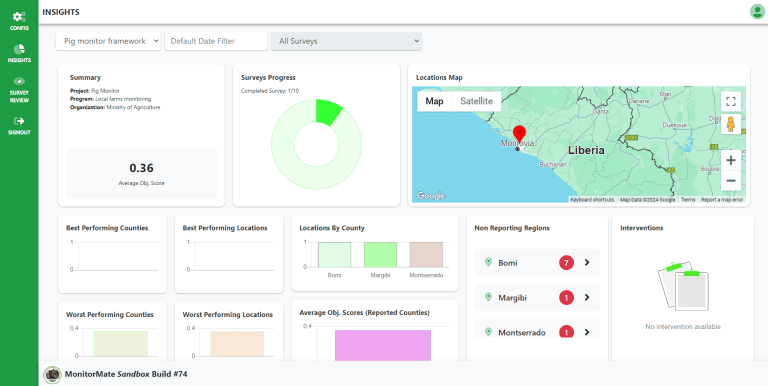Image resolution: width=768 pixels, height=386 pixels.
Task: Expand the Bomi region chevron
Action: [x=587, y=263]
